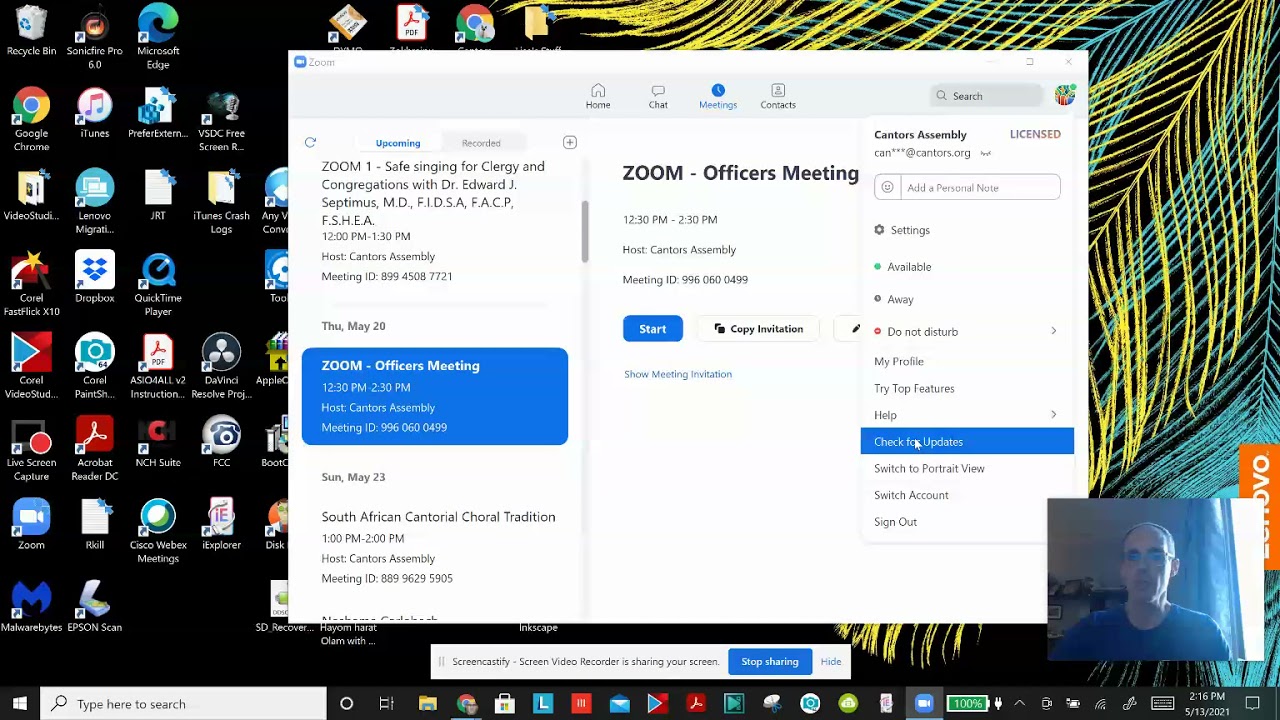Click the Stop sharing button
Viewport: 1280px width, 720px height.
click(x=770, y=662)
